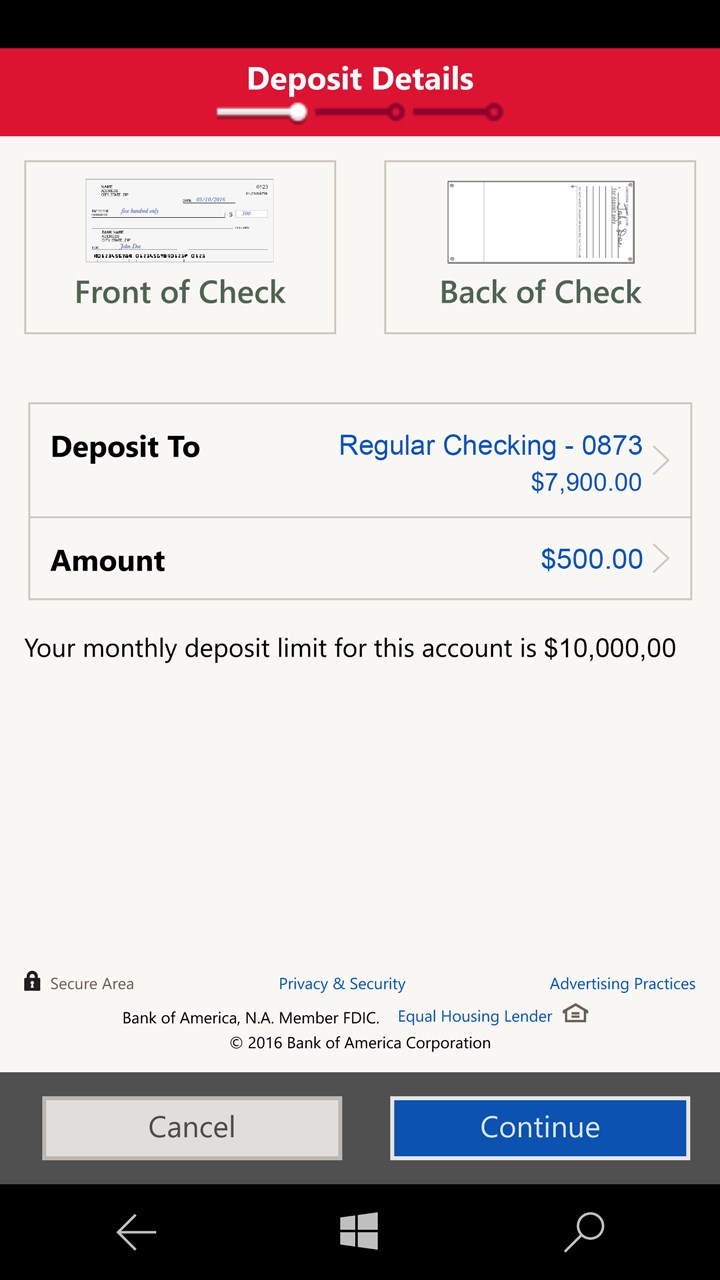The image size is (720, 1280).
Task: Select Regular Checking - 0873 account
Action: (490, 446)
